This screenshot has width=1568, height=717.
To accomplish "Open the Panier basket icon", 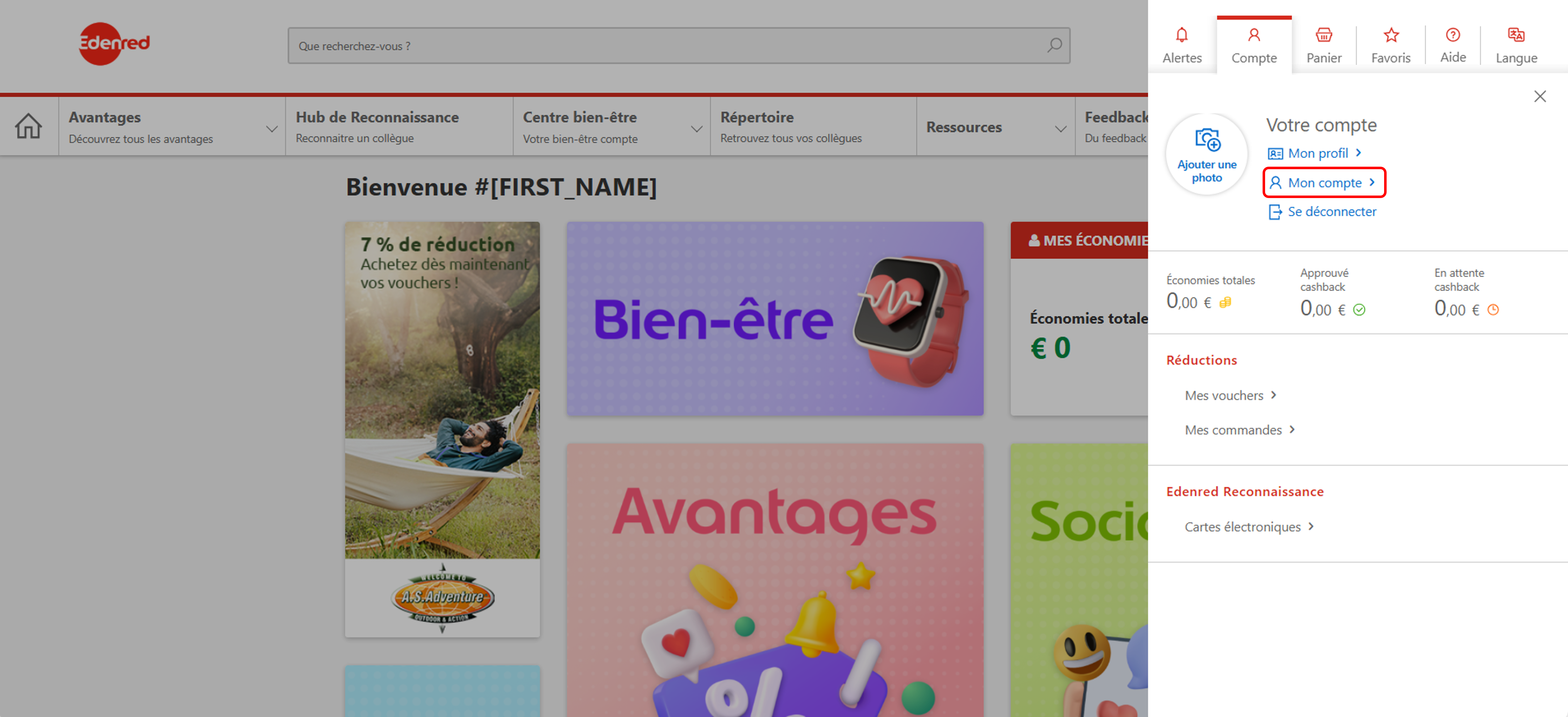I will pos(1323,35).
